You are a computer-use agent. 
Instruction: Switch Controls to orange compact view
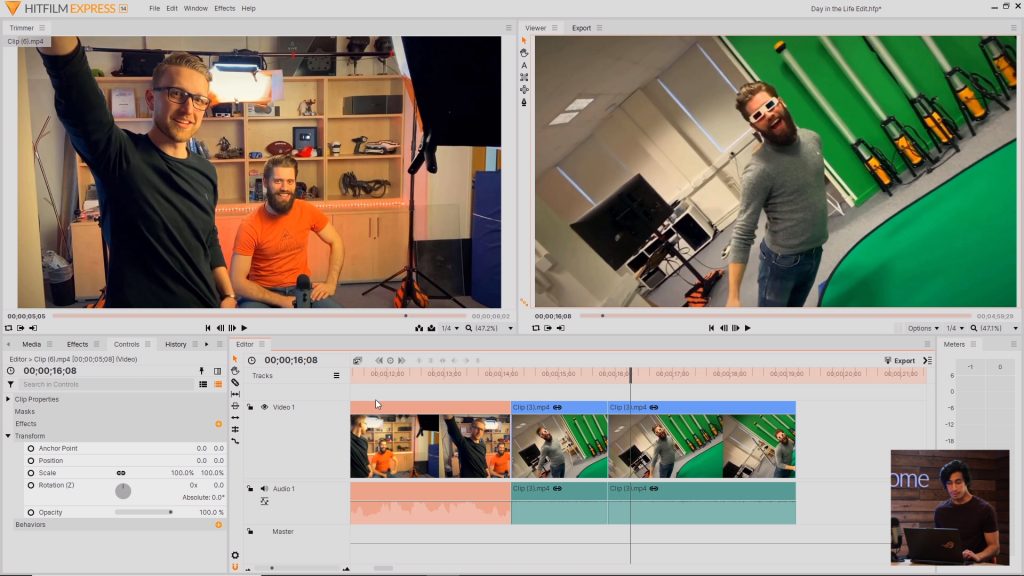[x=218, y=385]
